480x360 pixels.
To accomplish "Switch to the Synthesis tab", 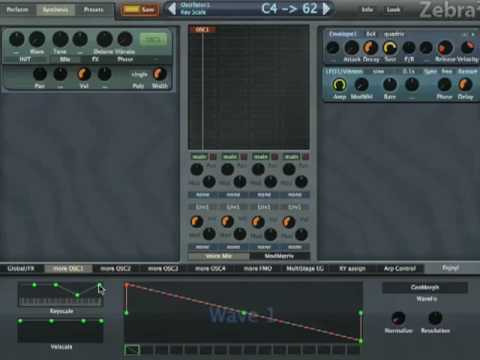I will click(x=55, y=10).
